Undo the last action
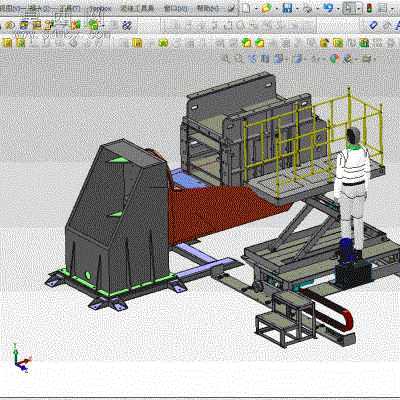The image size is (400, 400). click(328, 8)
